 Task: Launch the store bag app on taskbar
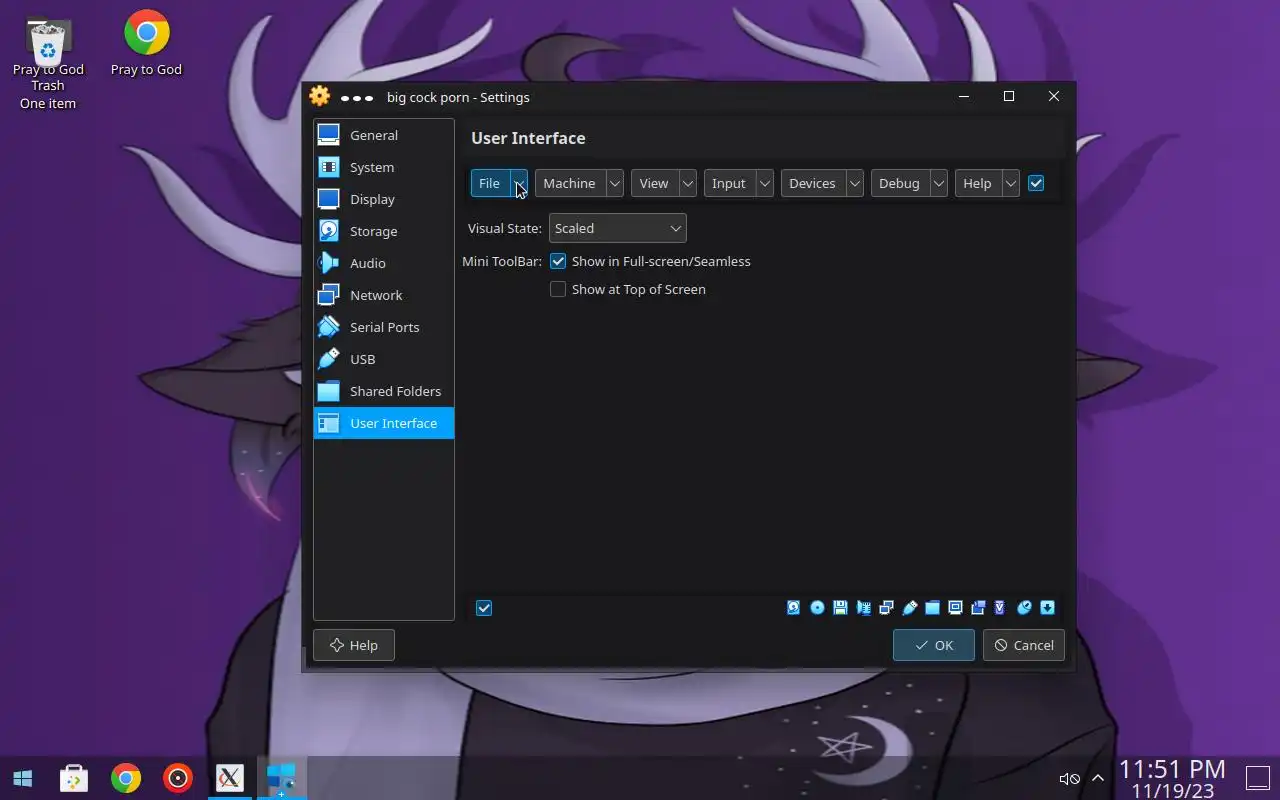[74, 778]
